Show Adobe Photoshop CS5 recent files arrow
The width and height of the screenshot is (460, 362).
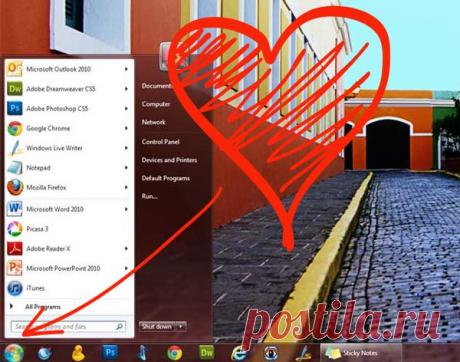pyautogui.click(x=126, y=108)
